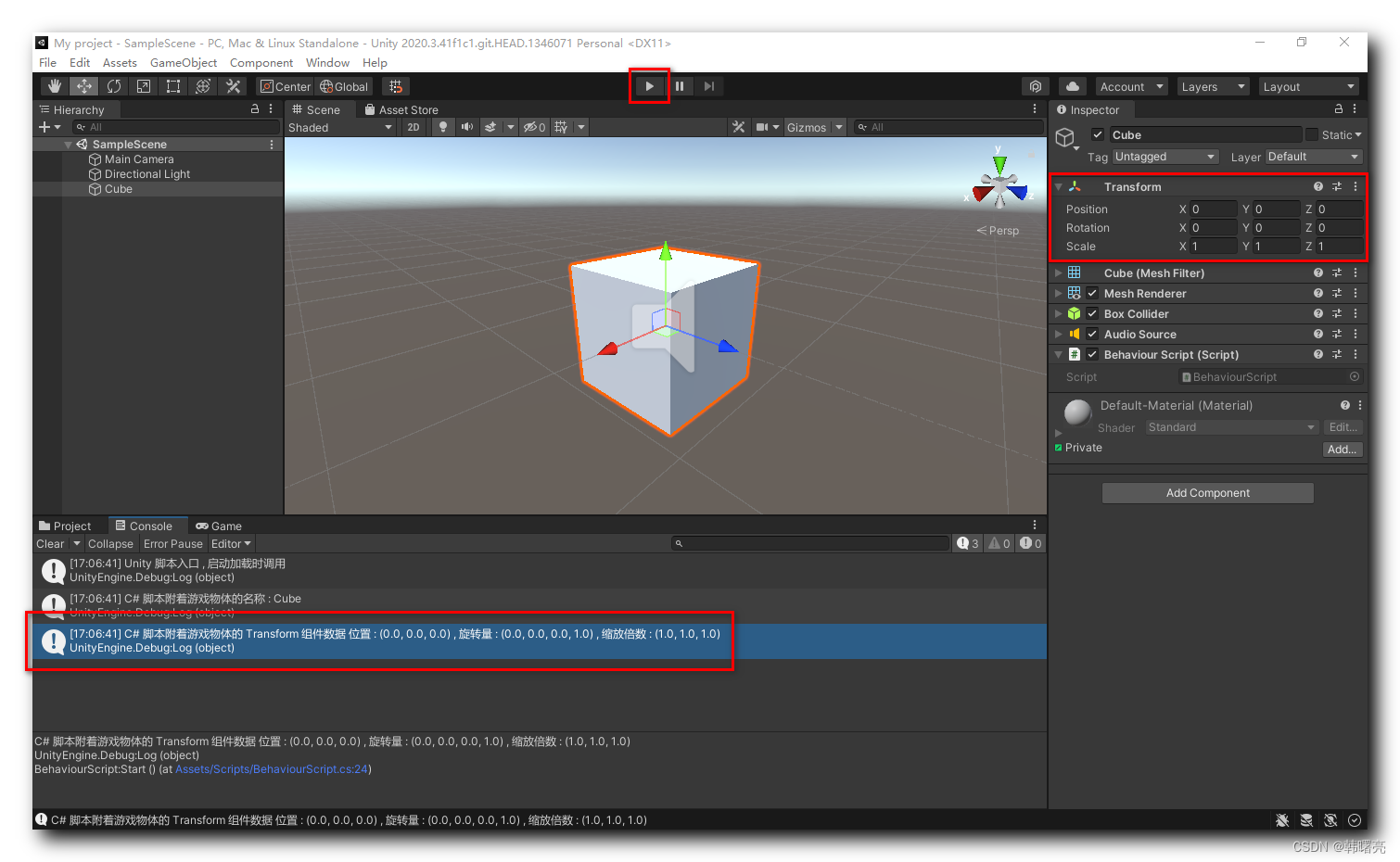Toggle scene lighting in the Scene view toolbar
Screen dimensions: 1400x862
[443, 127]
